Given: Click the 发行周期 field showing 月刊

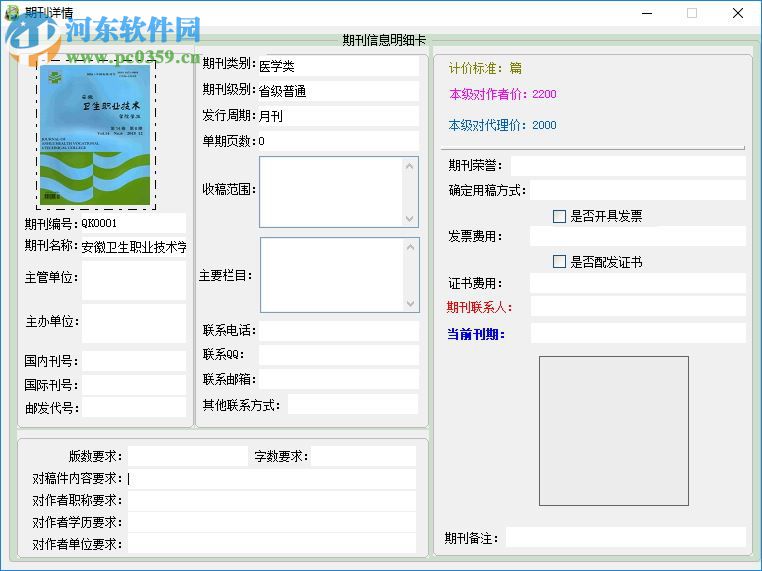Looking at the screenshot, I should coord(338,116).
